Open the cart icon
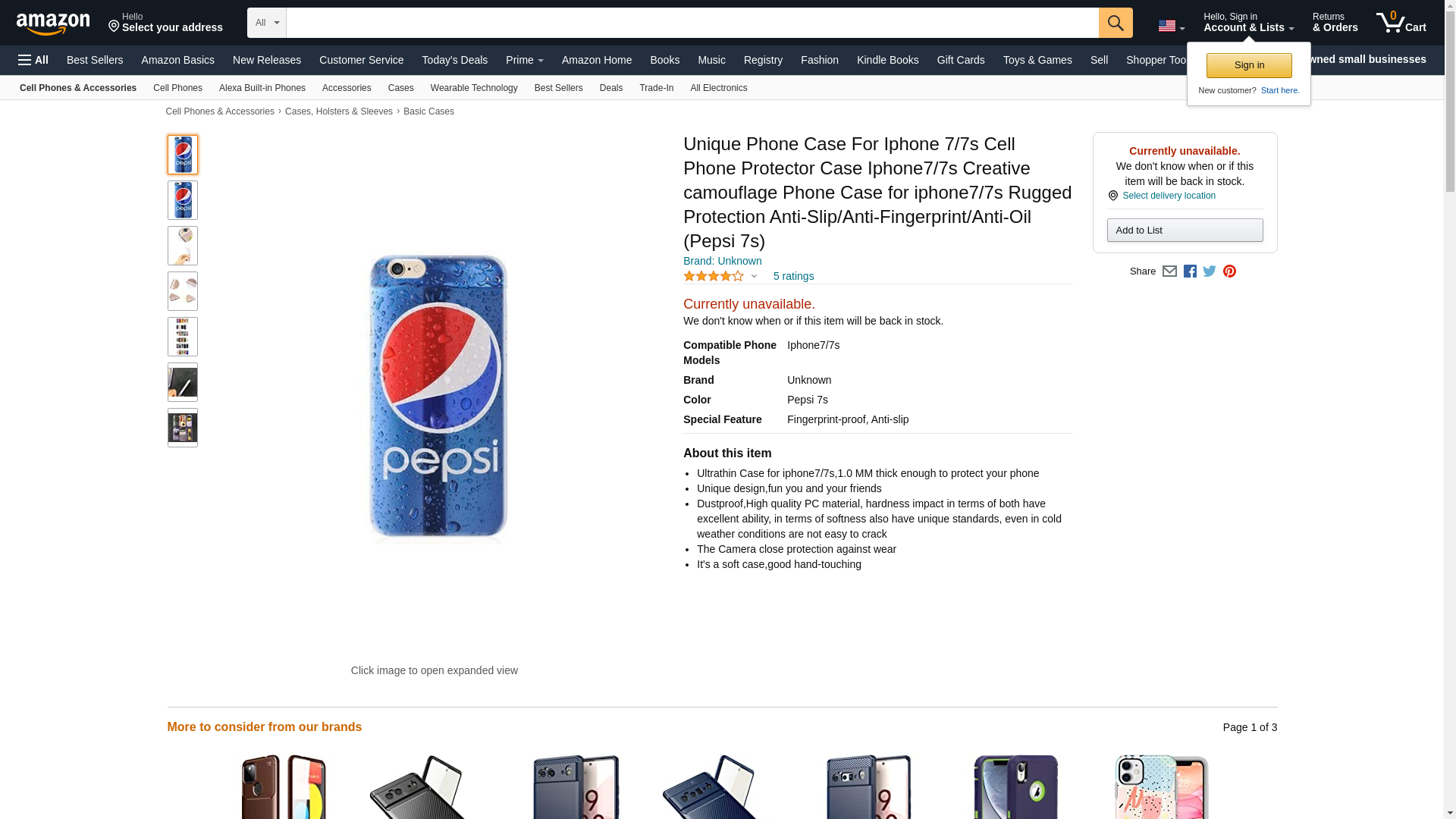 (x=1401, y=23)
